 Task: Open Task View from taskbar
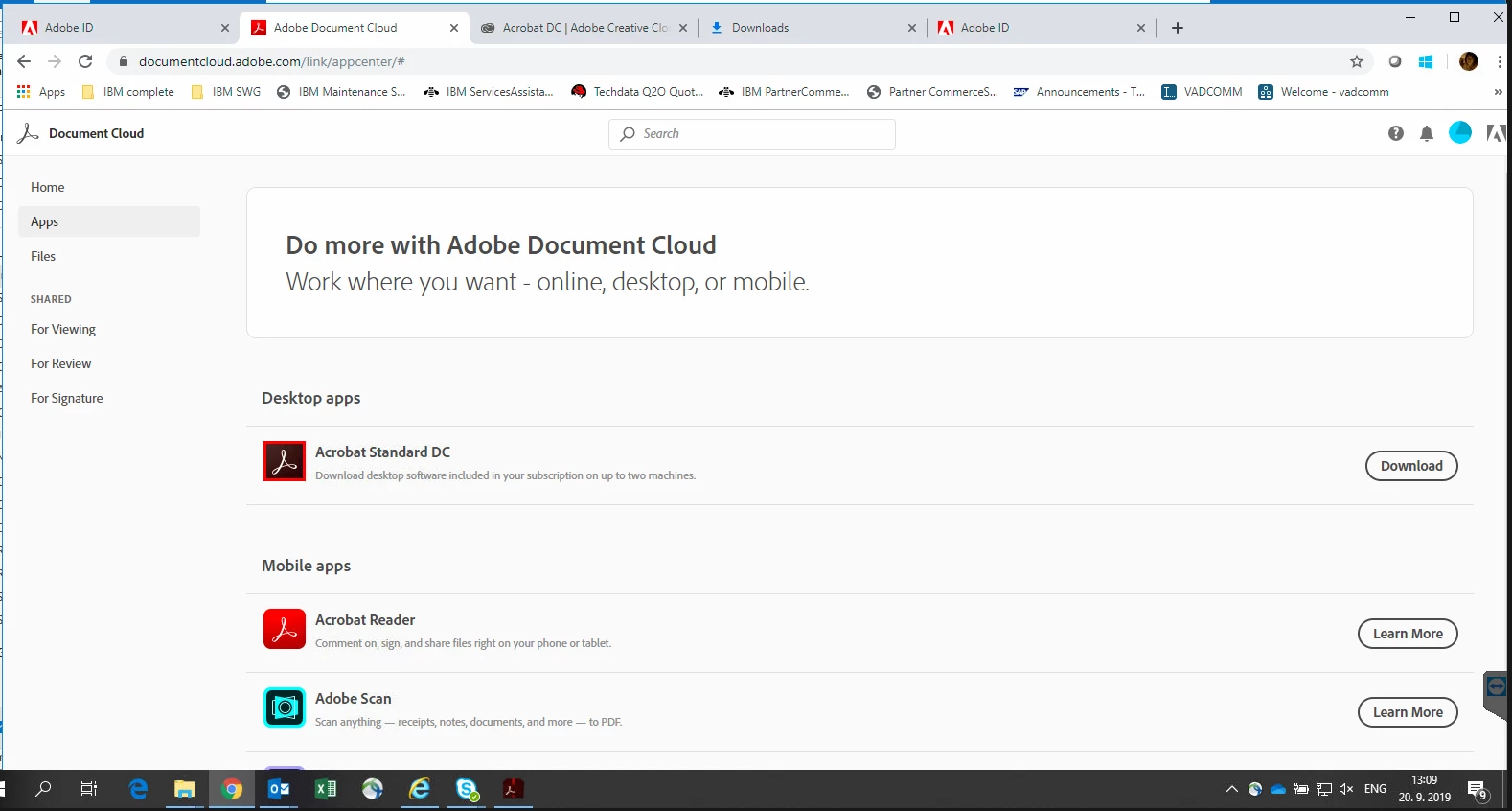pyautogui.click(x=88, y=789)
